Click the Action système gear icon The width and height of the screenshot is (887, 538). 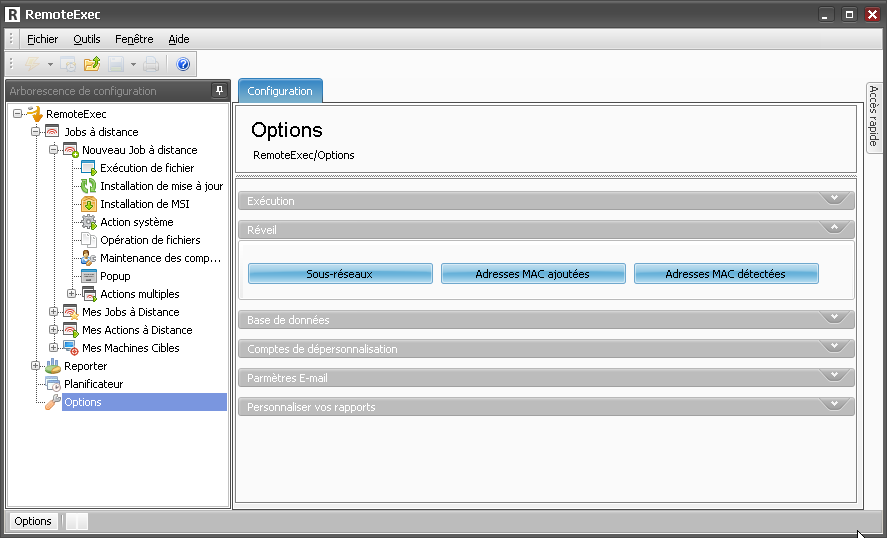coord(89,222)
